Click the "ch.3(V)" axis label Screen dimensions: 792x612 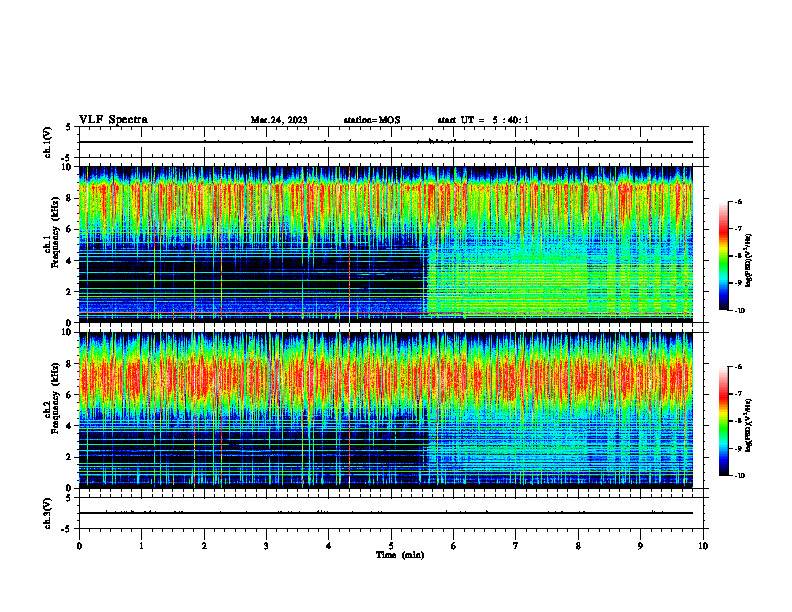pyautogui.click(x=47, y=513)
